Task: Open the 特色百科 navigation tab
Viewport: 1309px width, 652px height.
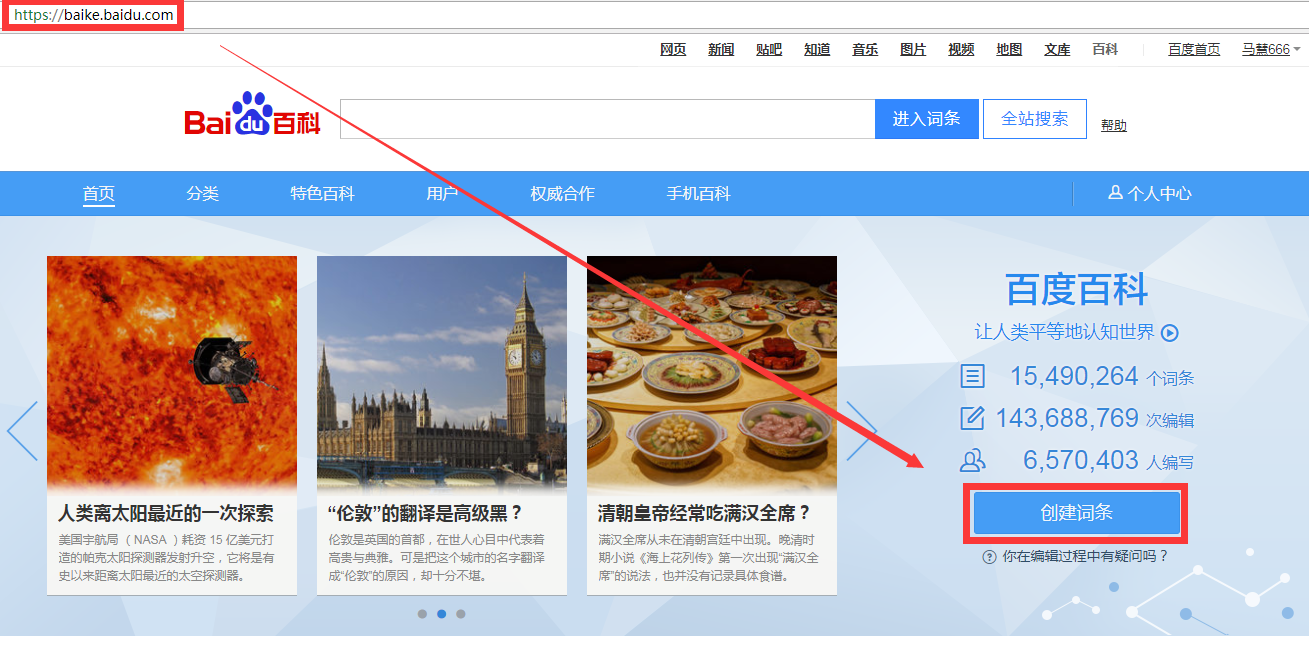Action: click(322, 194)
